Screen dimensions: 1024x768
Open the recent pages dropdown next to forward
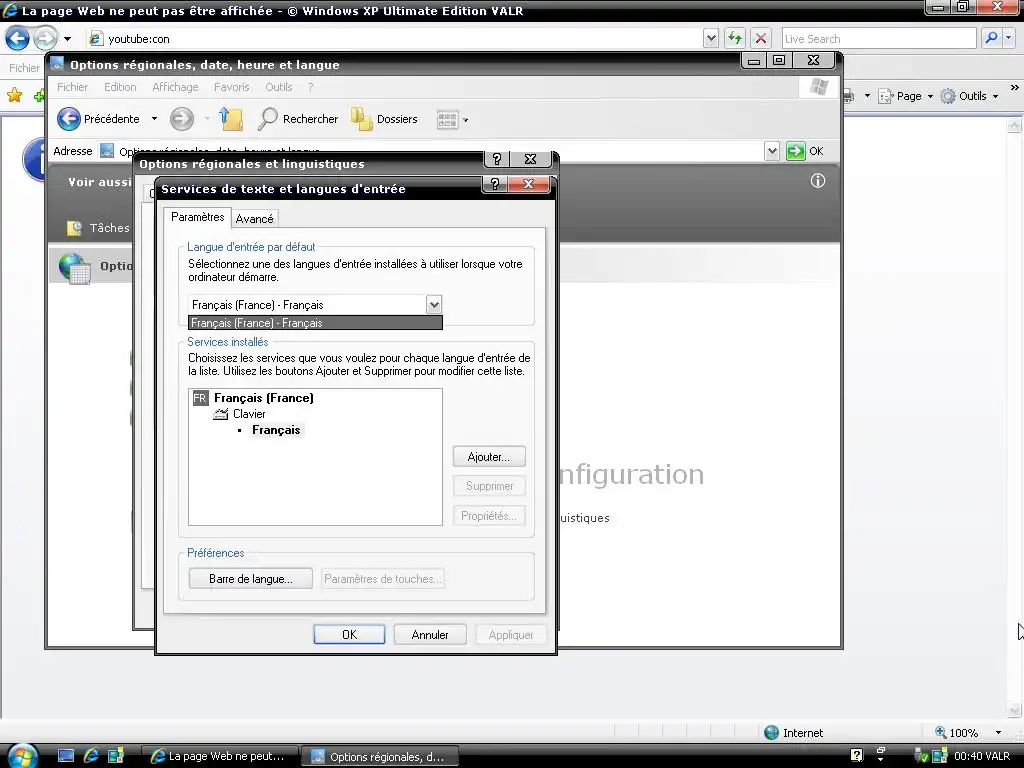coord(67,39)
